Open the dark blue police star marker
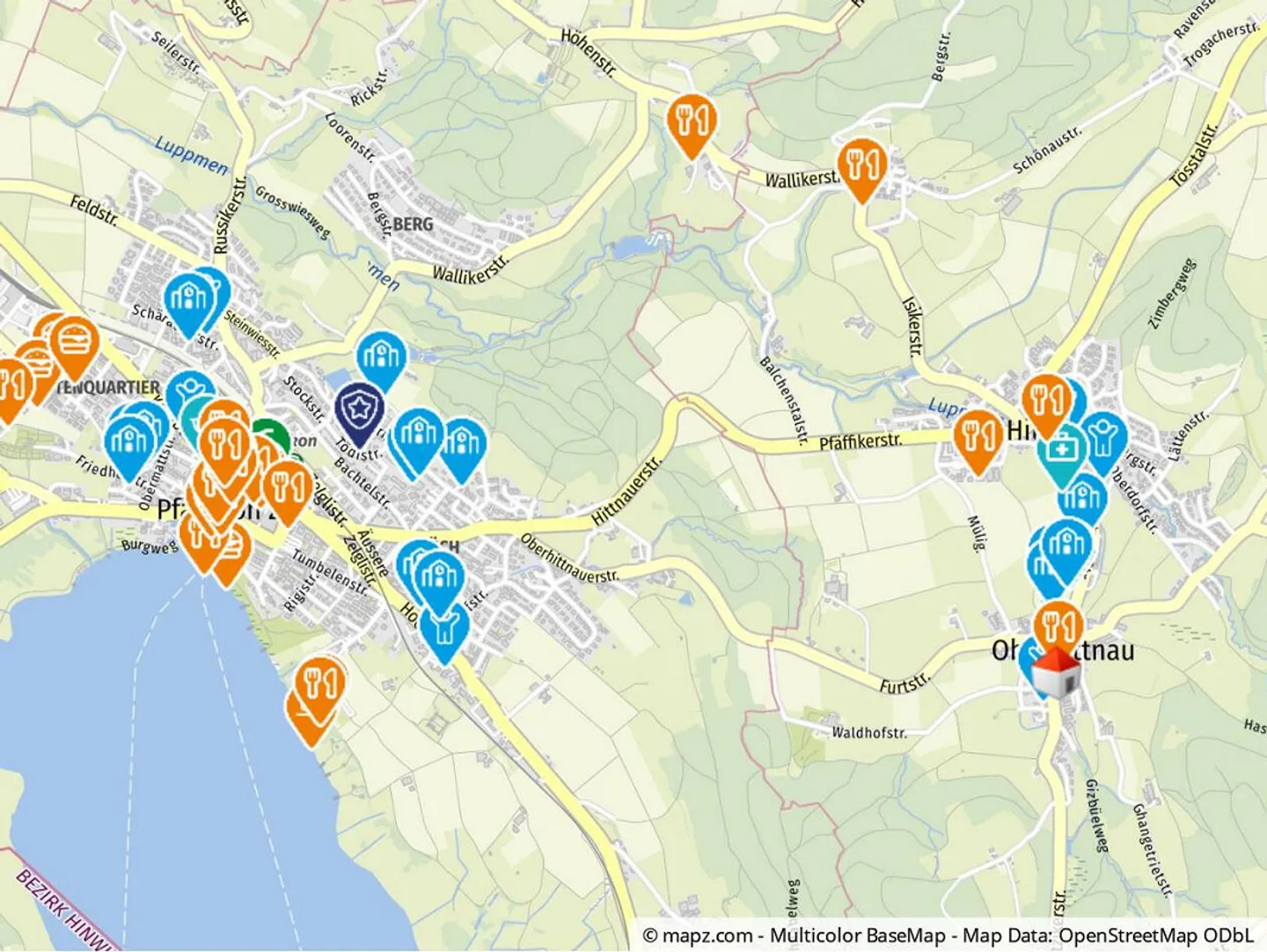This screenshot has height=952, width=1267. [x=359, y=414]
